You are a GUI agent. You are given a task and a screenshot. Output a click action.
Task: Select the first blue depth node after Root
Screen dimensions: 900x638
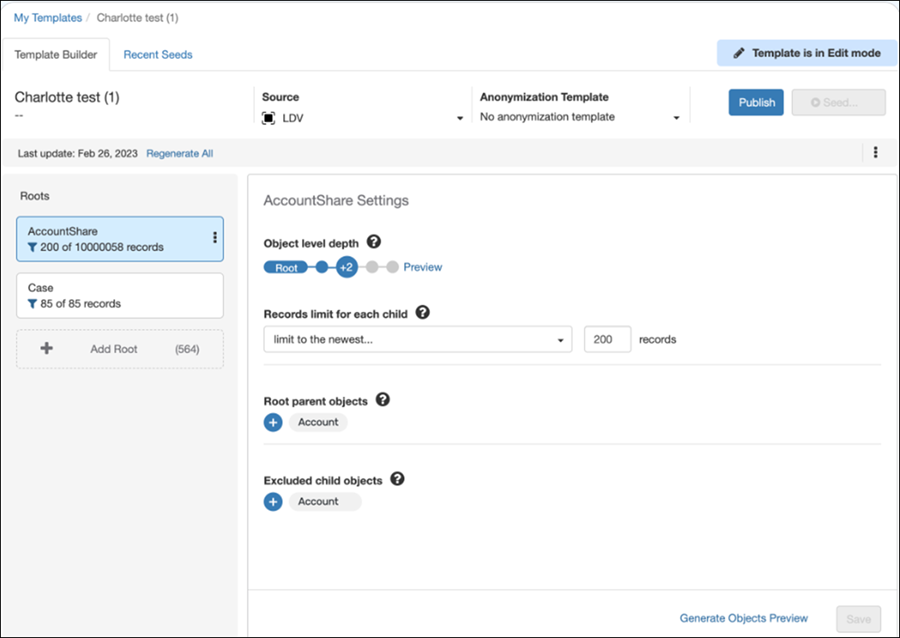coord(322,267)
